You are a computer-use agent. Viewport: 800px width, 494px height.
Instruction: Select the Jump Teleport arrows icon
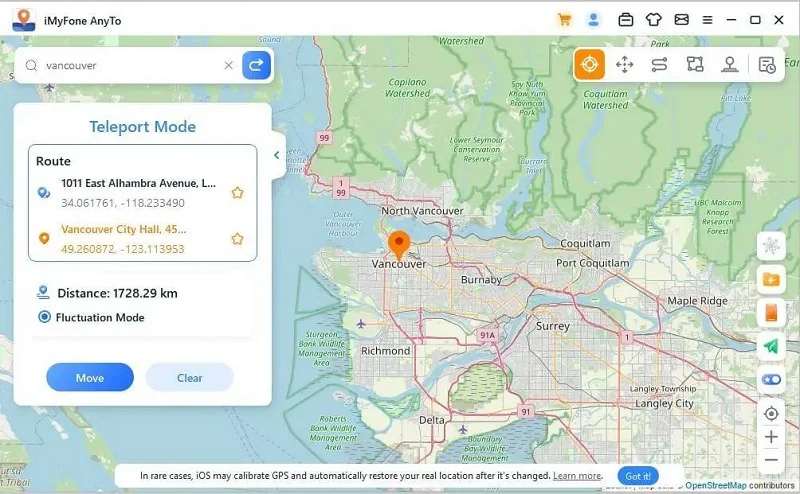coord(624,65)
